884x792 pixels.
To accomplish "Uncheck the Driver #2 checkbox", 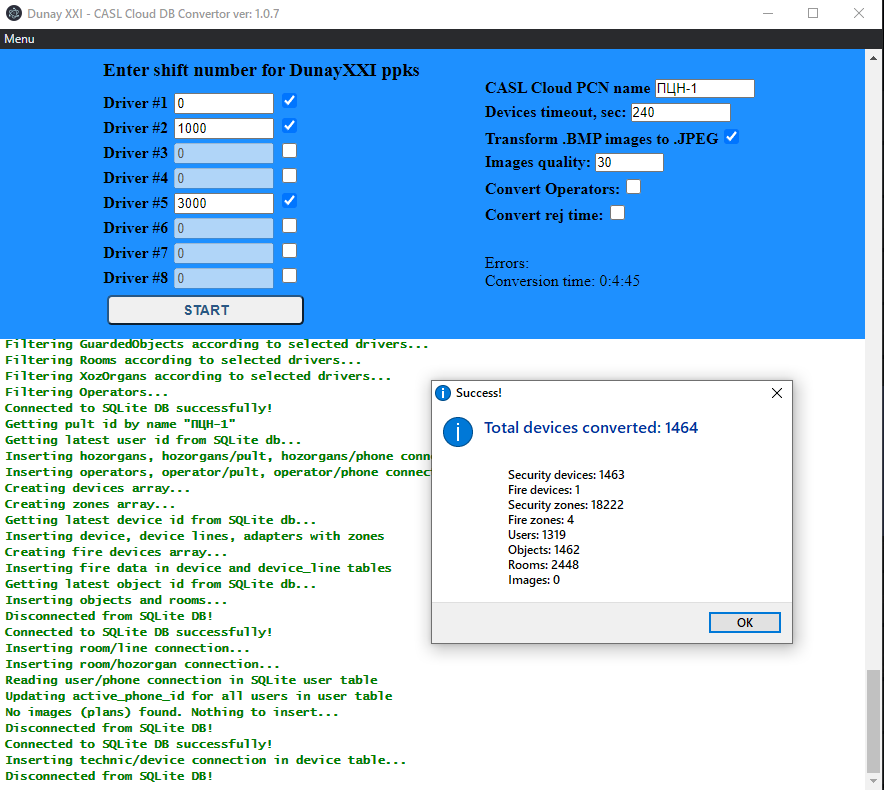I will pyautogui.click(x=289, y=126).
